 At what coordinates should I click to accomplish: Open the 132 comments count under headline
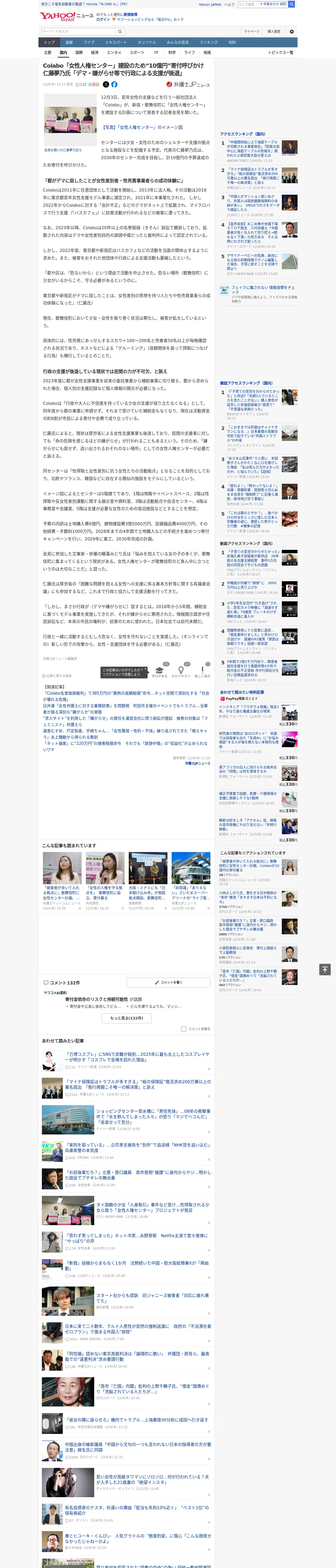(81, 85)
